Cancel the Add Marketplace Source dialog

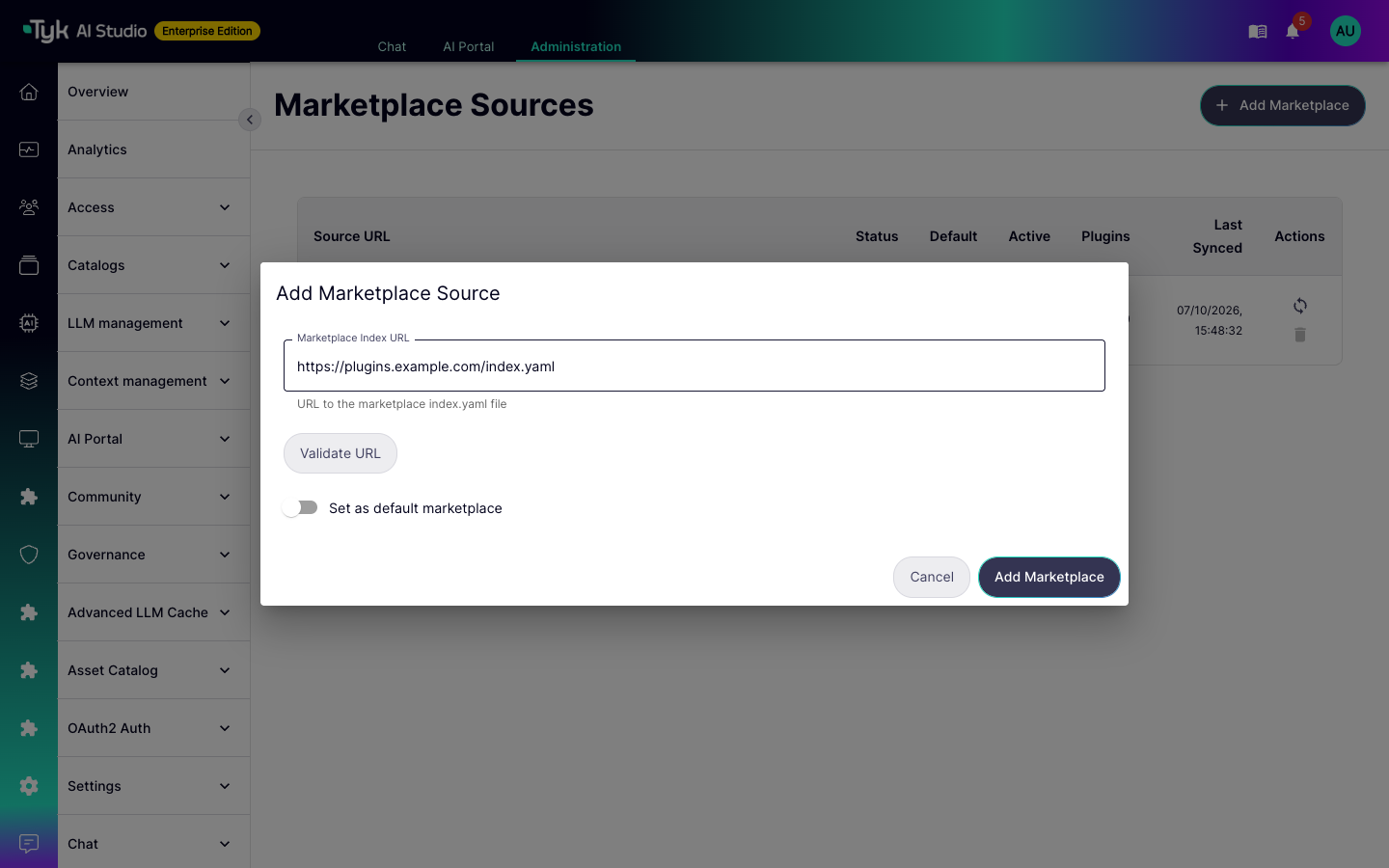point(932,577)
